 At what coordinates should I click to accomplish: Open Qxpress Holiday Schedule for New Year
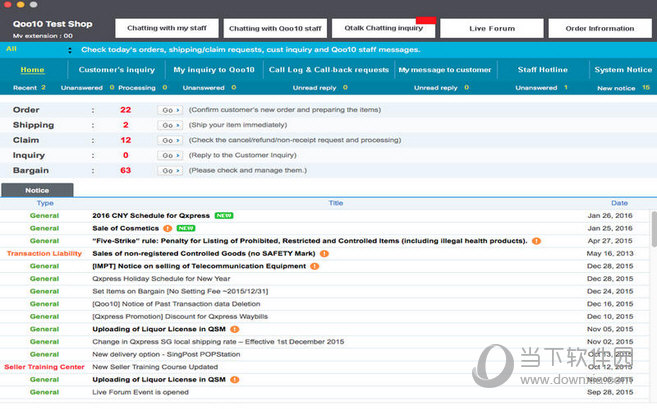(161, 279)
